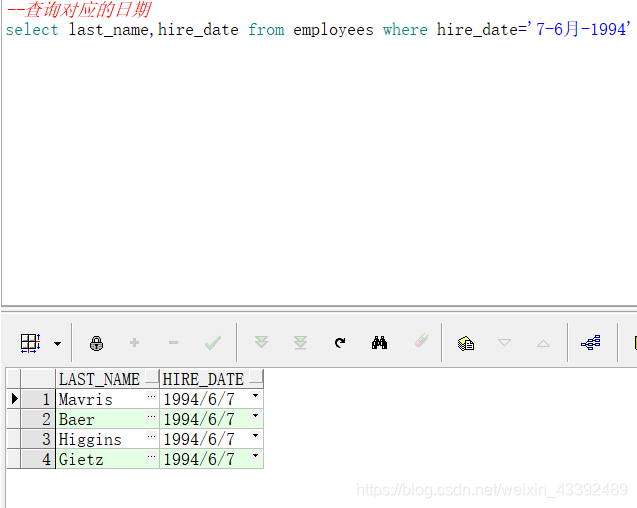Click the up triangle previous record icon
The width and height of the screenshot is (637, 508).
(543, 343)
